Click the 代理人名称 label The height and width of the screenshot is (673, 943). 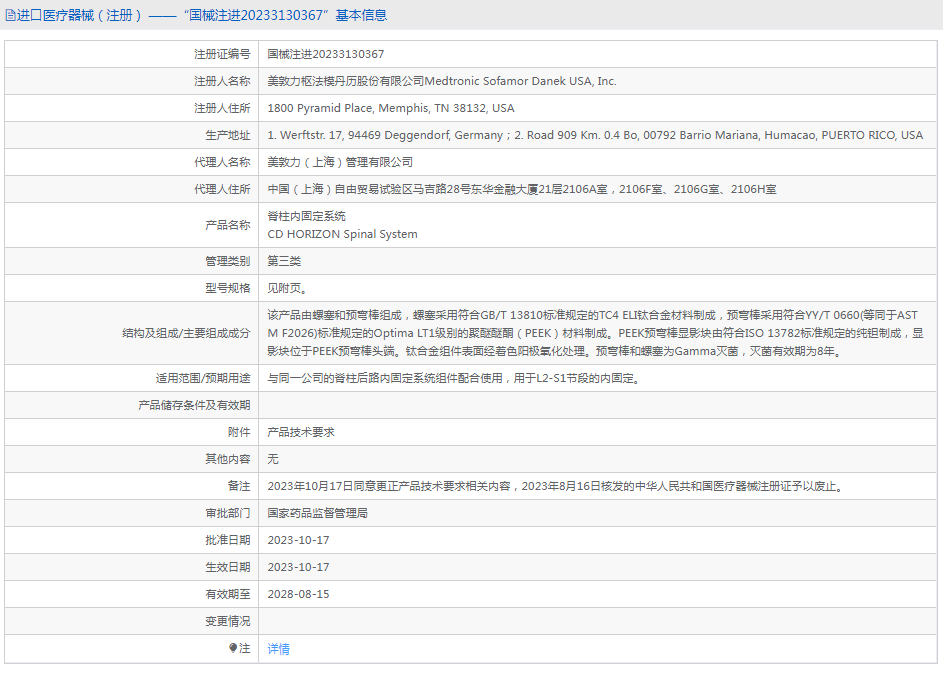222,162
